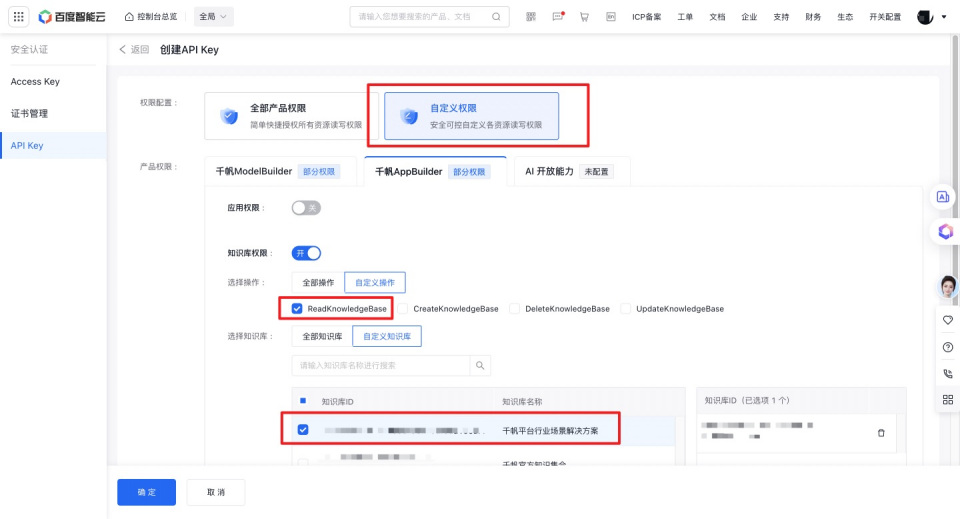The image size is (960, 519).
Task: Expand the arrow next to user avatar
Action: [943, 17]
